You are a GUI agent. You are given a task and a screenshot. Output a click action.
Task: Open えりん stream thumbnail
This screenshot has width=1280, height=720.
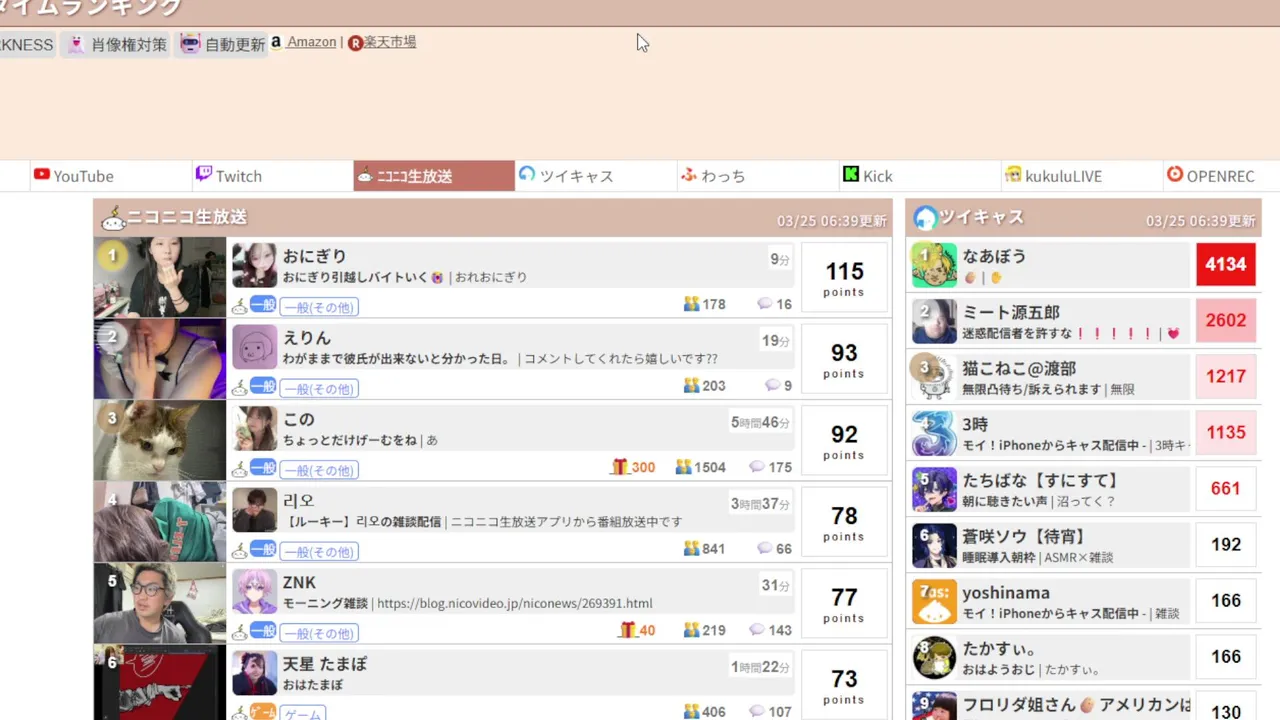click(x=160, y=359)
